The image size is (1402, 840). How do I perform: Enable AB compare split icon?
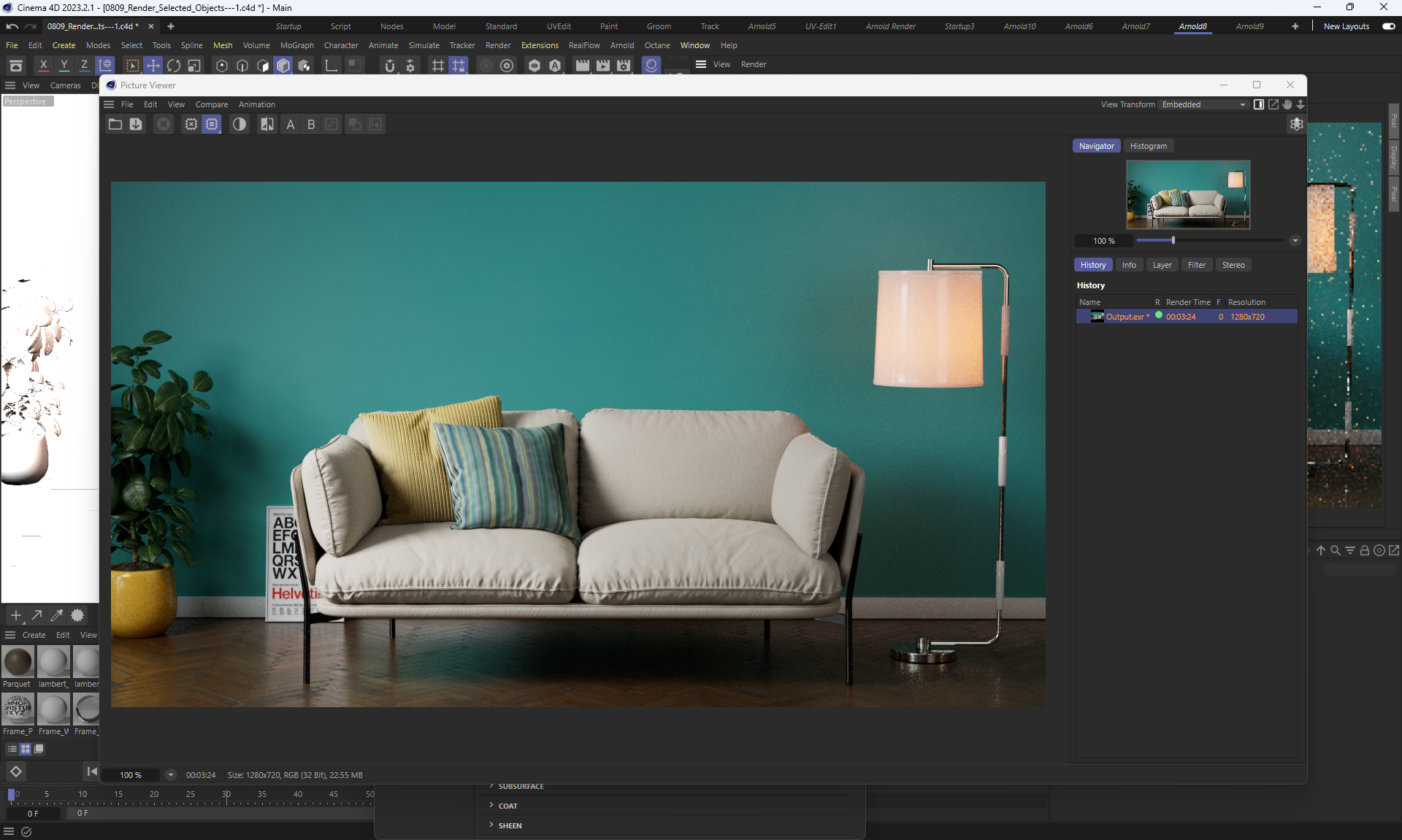point(267,124)
